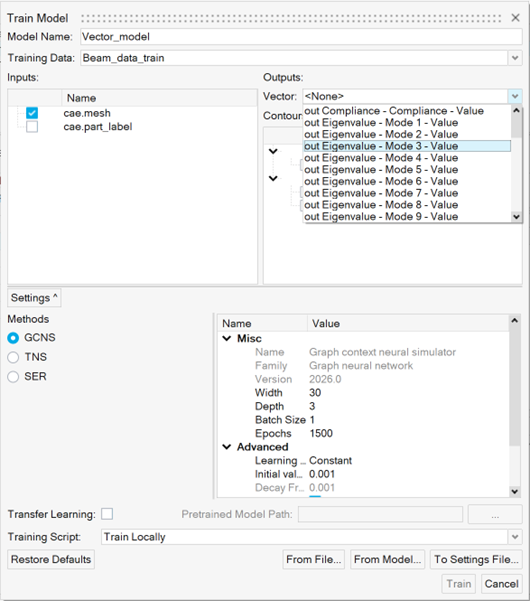
Task: Click the Restore Defaults button
Action: [x=51, y=560]
